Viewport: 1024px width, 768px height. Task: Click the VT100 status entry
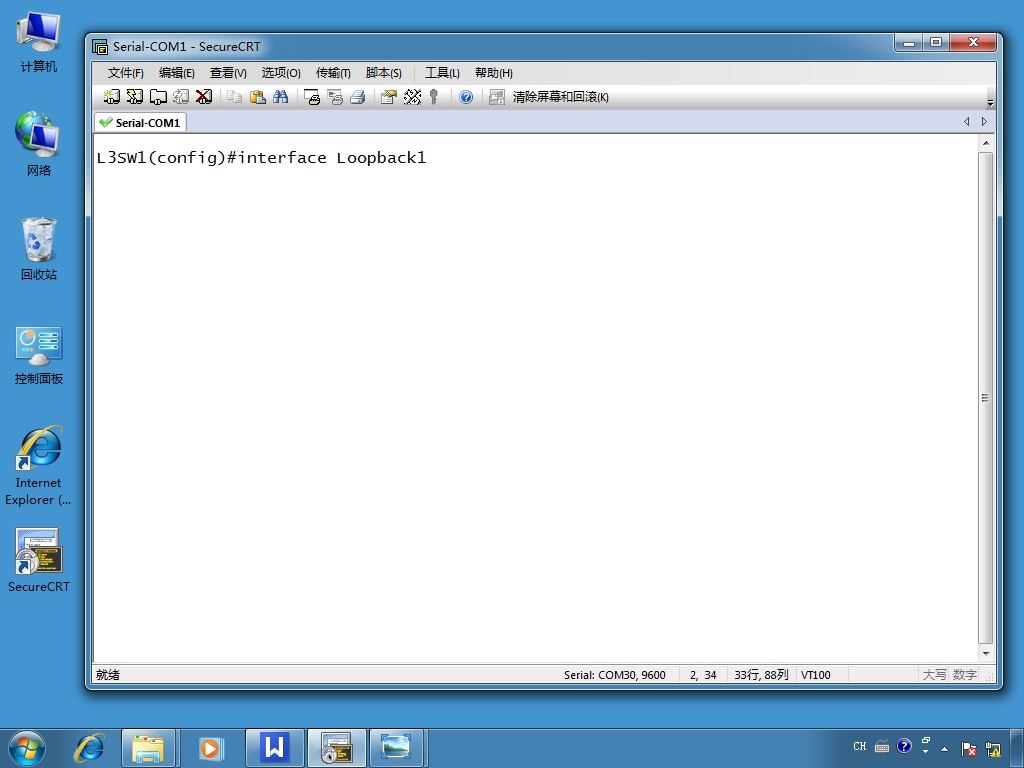pyautogui.click(x=816, y=675)
